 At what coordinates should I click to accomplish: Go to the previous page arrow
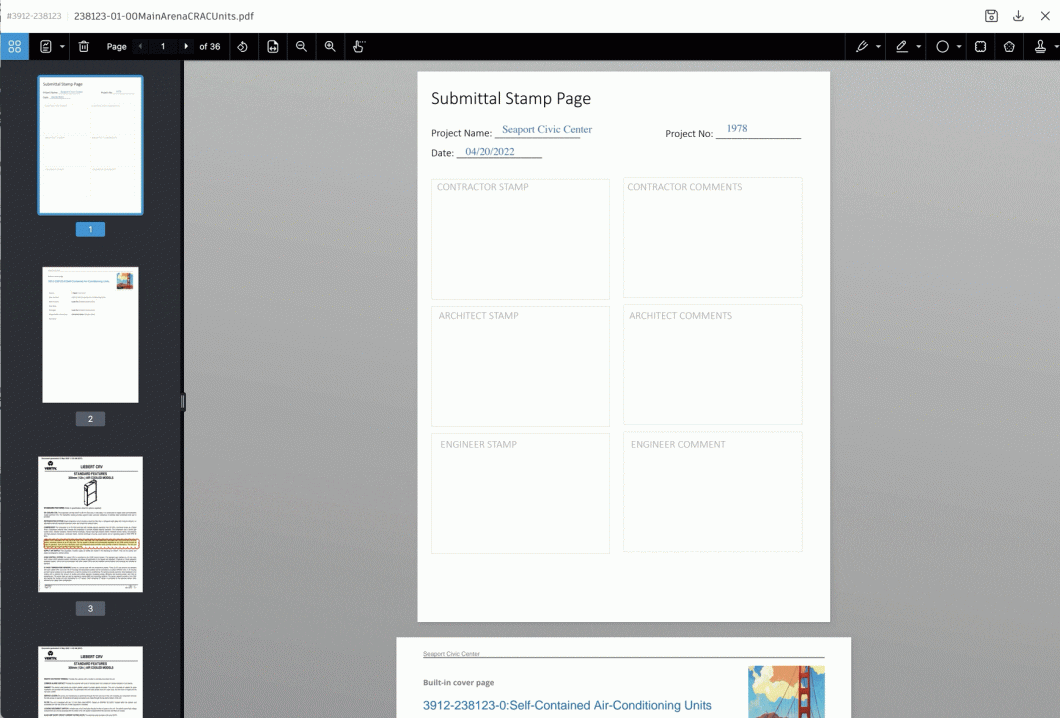(x=141, y=47)
